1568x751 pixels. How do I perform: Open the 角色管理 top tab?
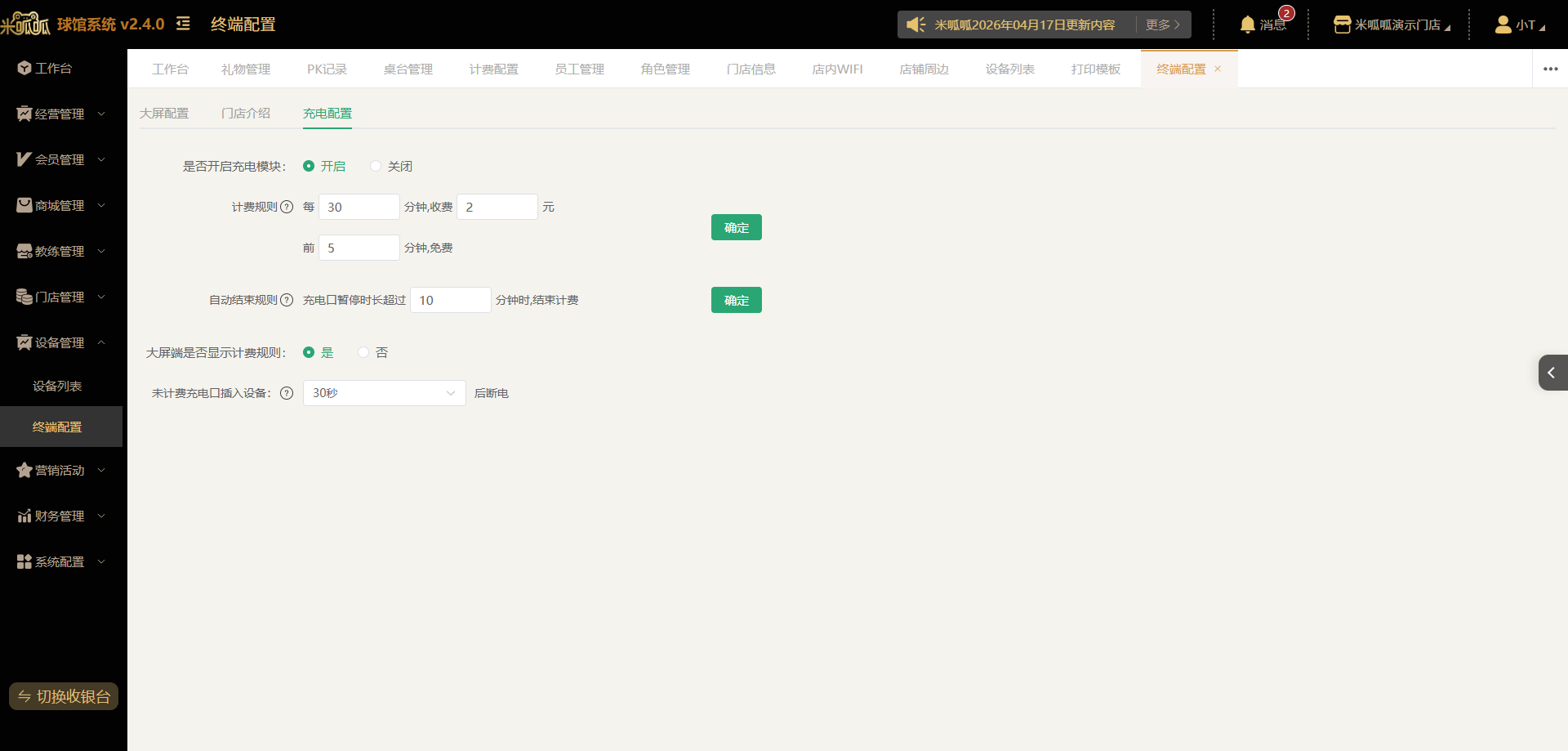pyautogui.click(x=666, y=69)
